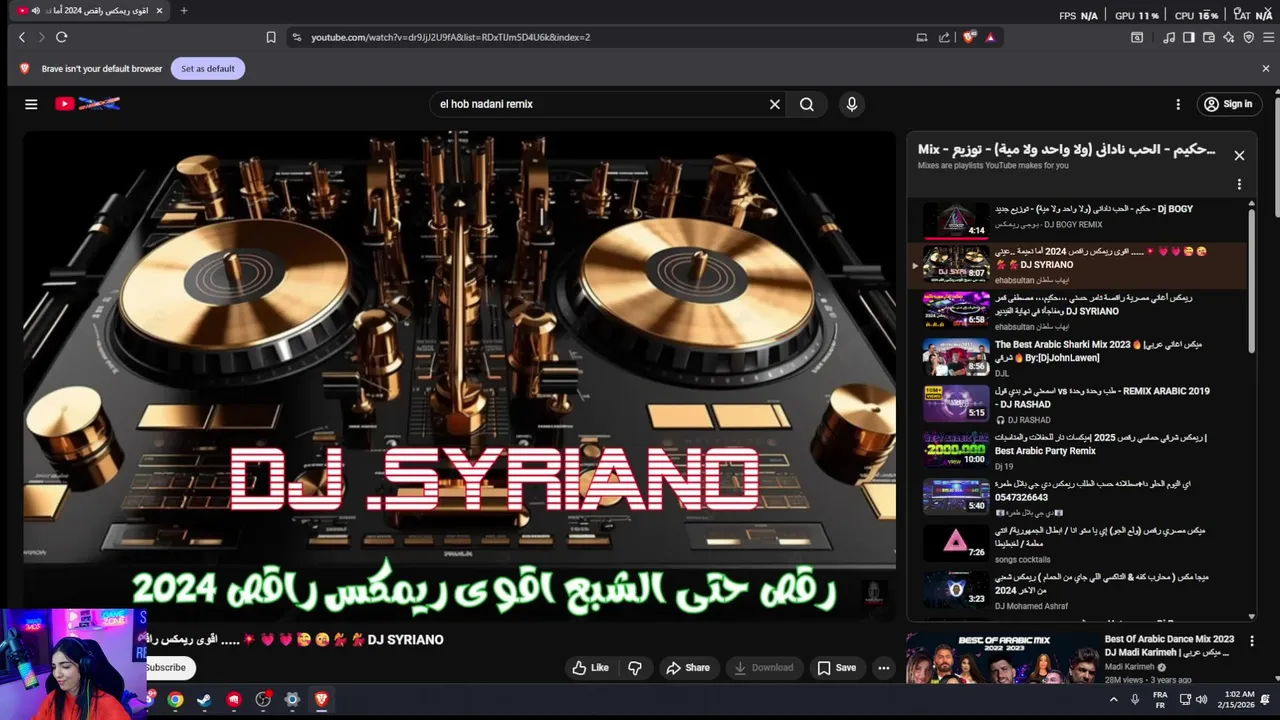The image size is (1280, 720).
Task: Dismiss the default browser notification bar
Action: pos(1265,69)
